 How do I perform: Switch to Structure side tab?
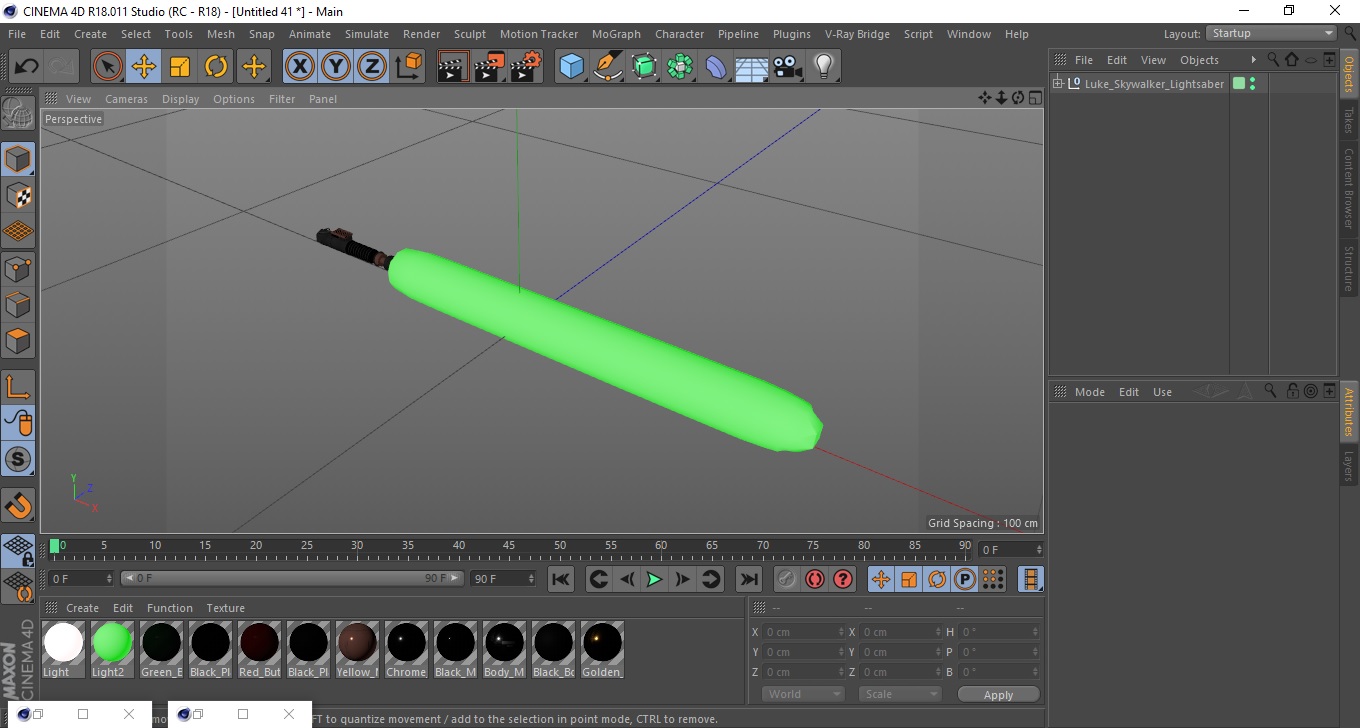[x=1348, y=267]
